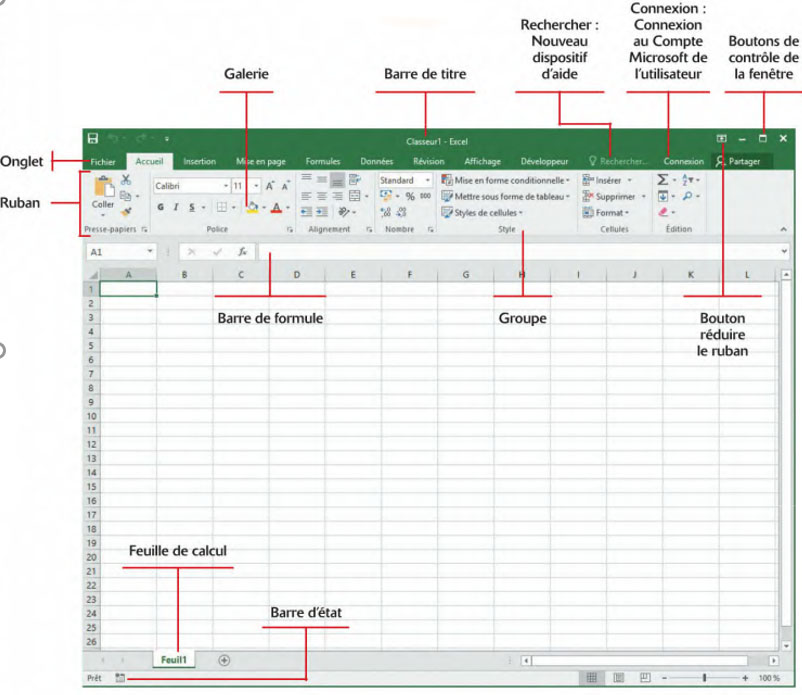The height and width of the screenshot is (695, 802).
Task: Switch to the Formules tab
Action: pyautogui.click(x=323, y=162)
